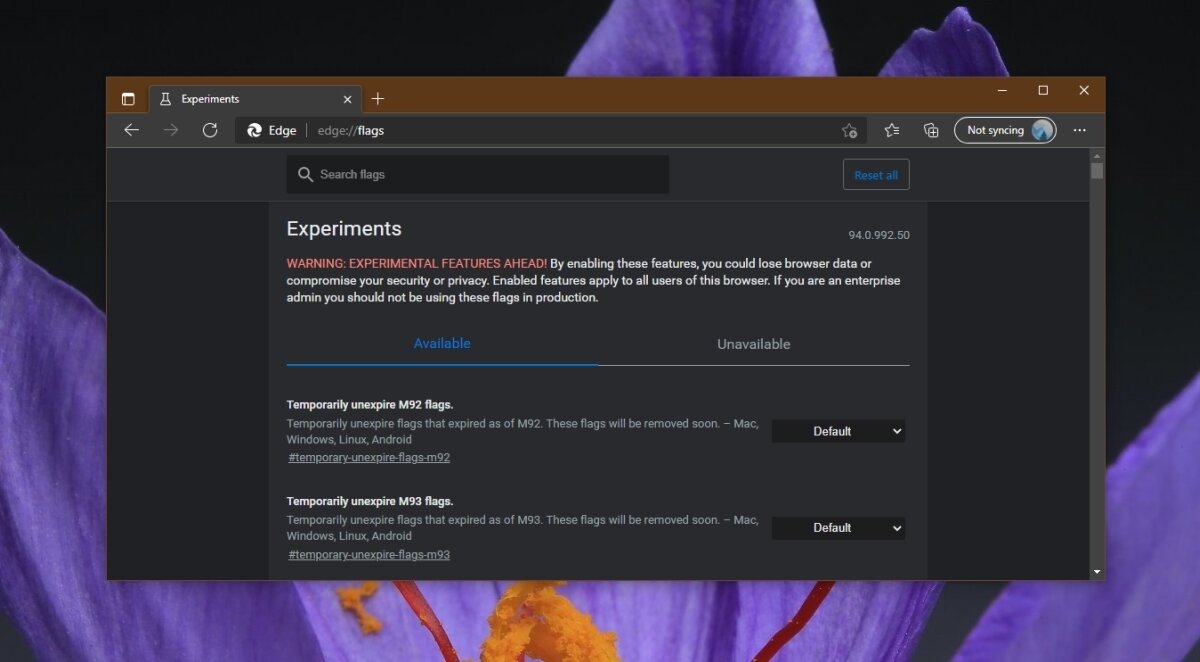The width and height of the screenshot is (1200, 662).
Task: Open the Default dropdown for M92 flags
Action: 838,431
